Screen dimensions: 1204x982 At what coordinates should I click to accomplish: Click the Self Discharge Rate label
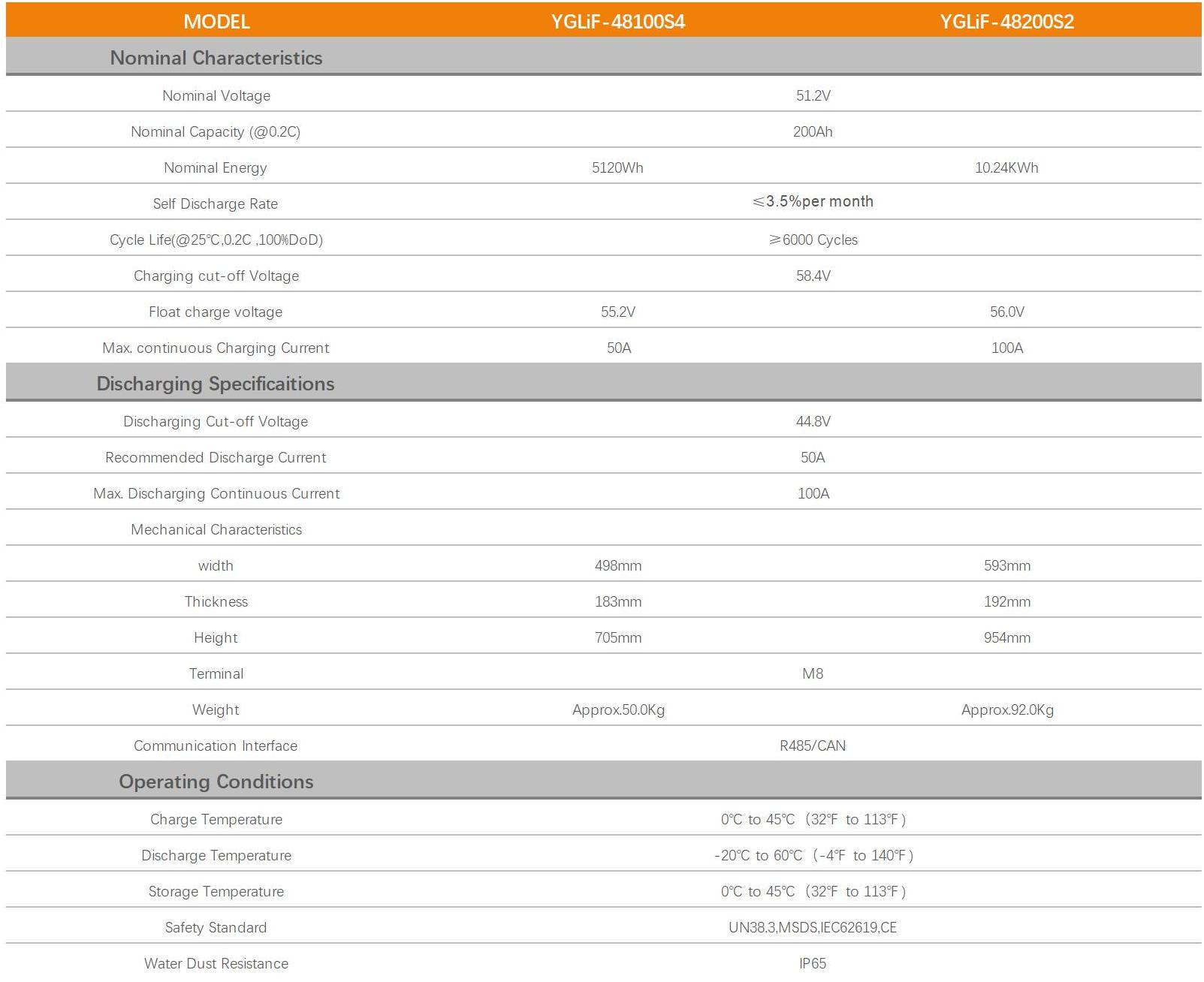coord(216,203)
